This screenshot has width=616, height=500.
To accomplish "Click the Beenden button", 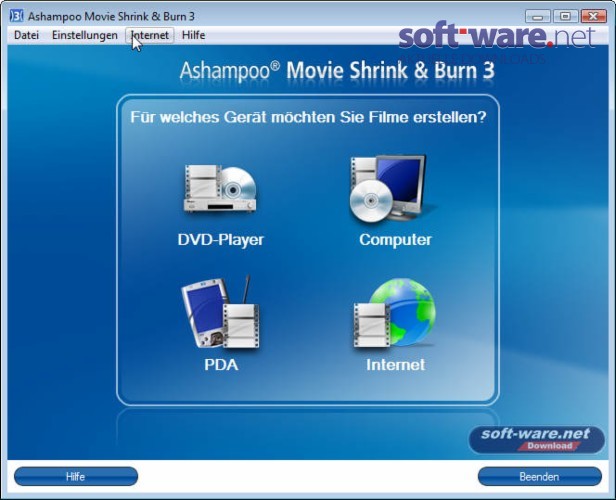I will (539, 476).
